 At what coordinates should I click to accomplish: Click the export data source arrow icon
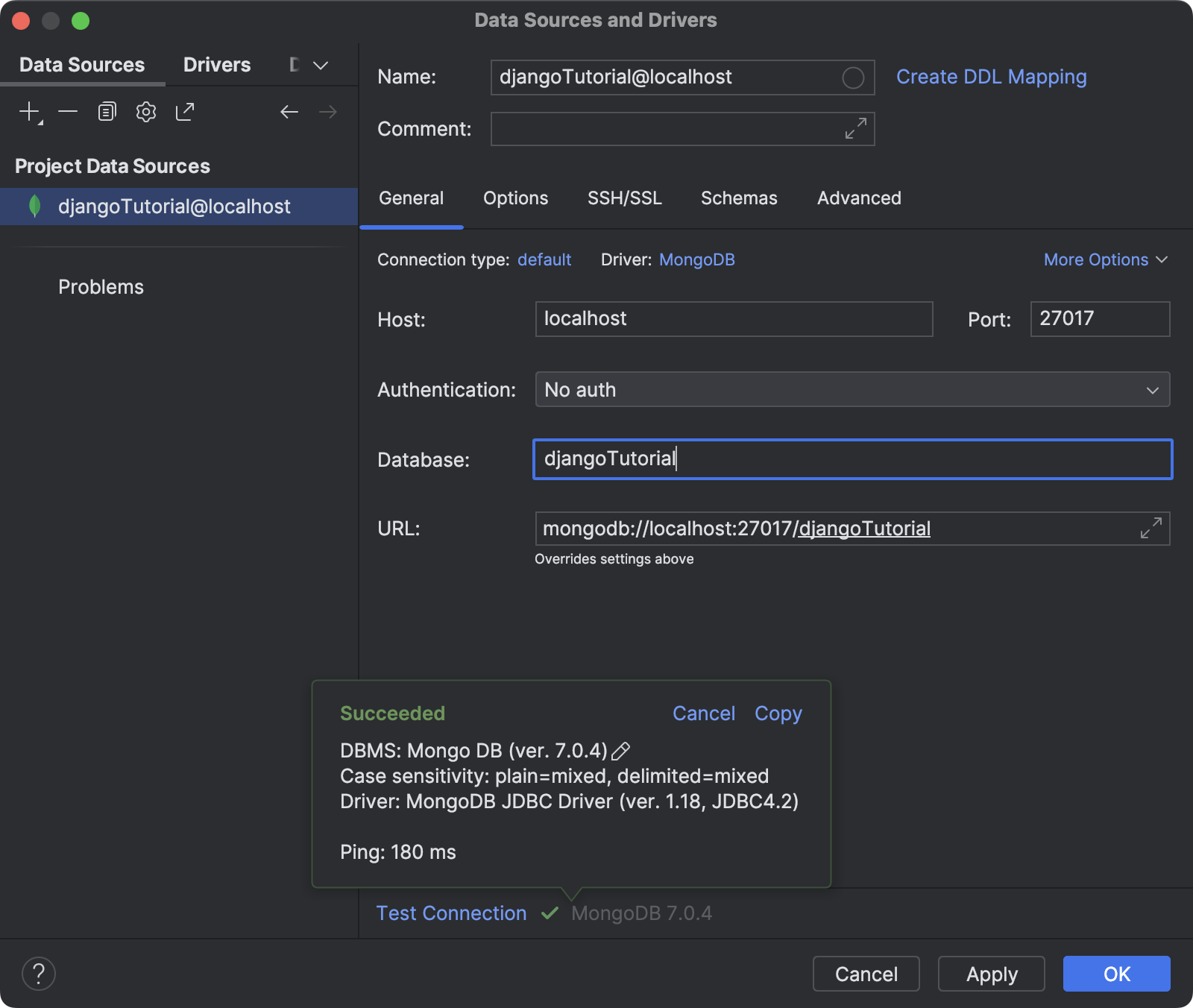click(185, 112)
